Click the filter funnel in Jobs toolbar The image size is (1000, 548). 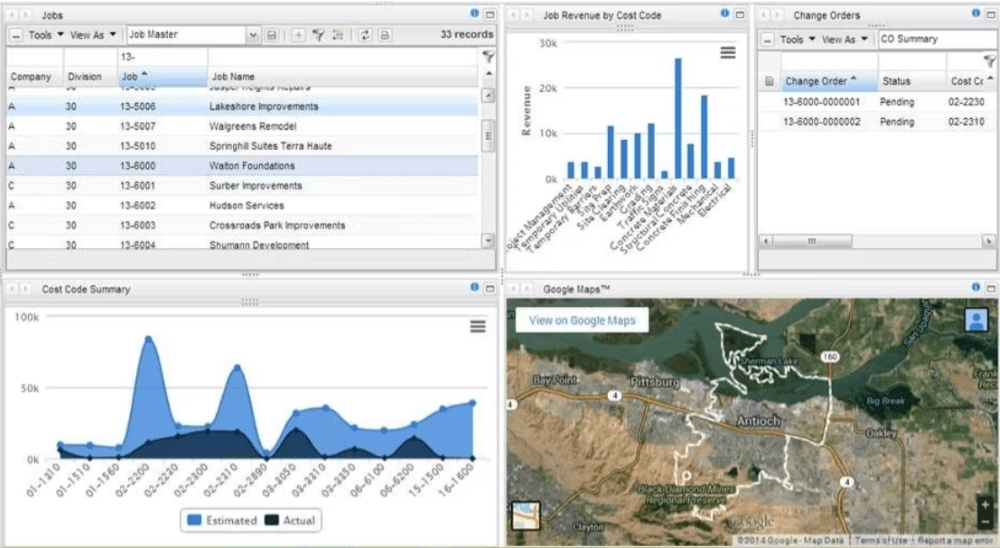(318, 35)
